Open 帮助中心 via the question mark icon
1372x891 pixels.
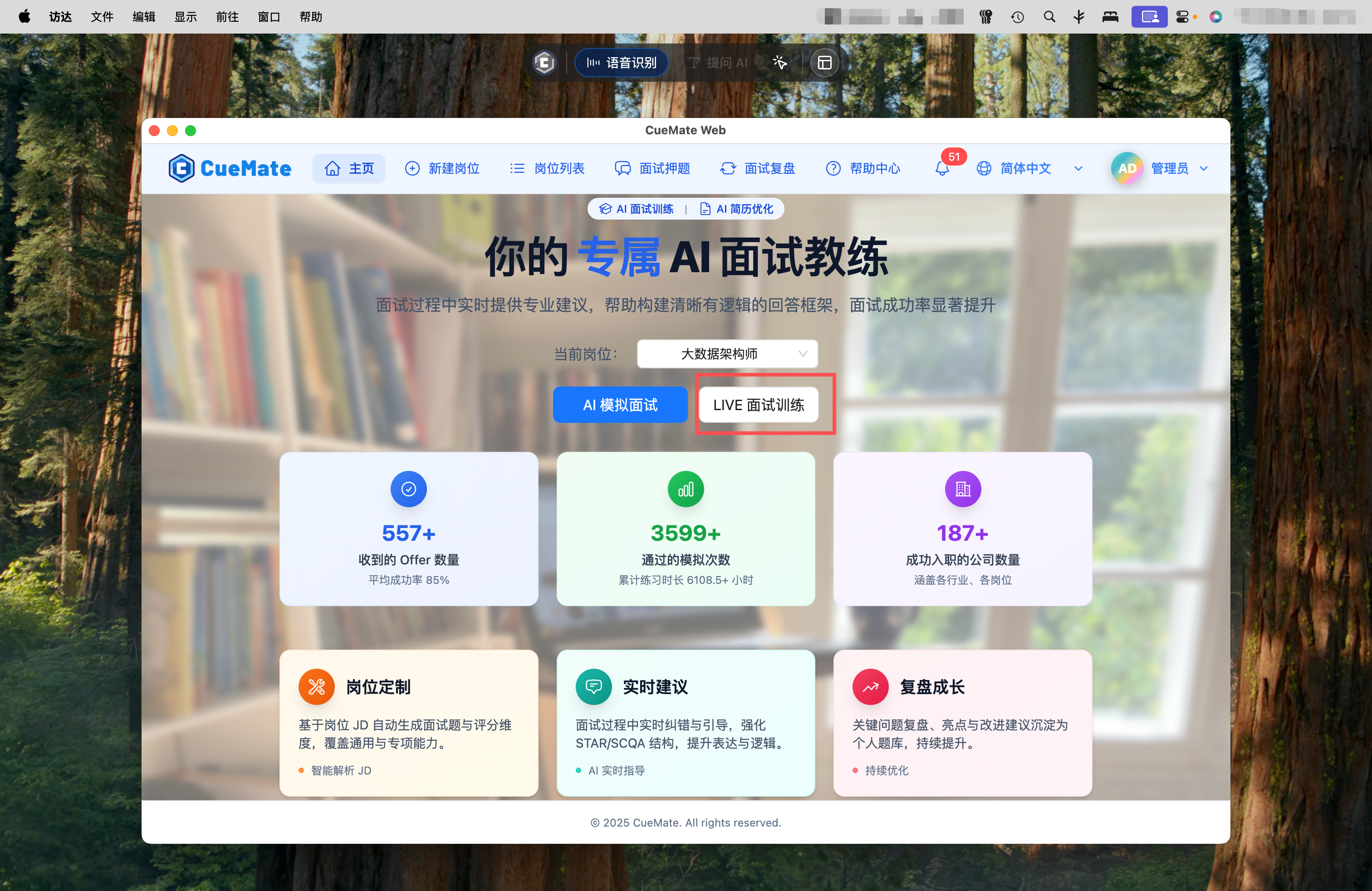(x=833, y=168)
